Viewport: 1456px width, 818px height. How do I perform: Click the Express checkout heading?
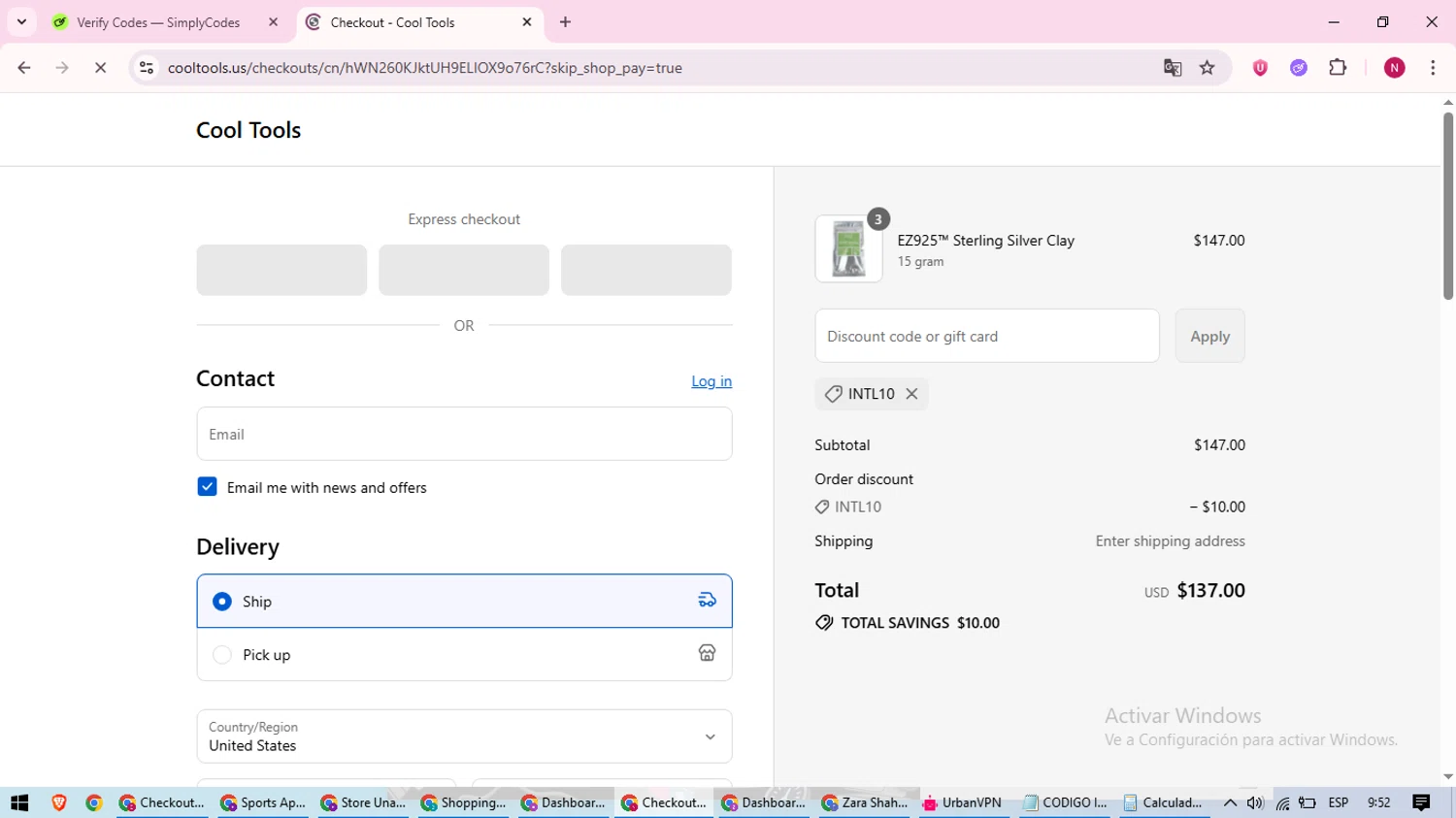[x=464, y=219]
